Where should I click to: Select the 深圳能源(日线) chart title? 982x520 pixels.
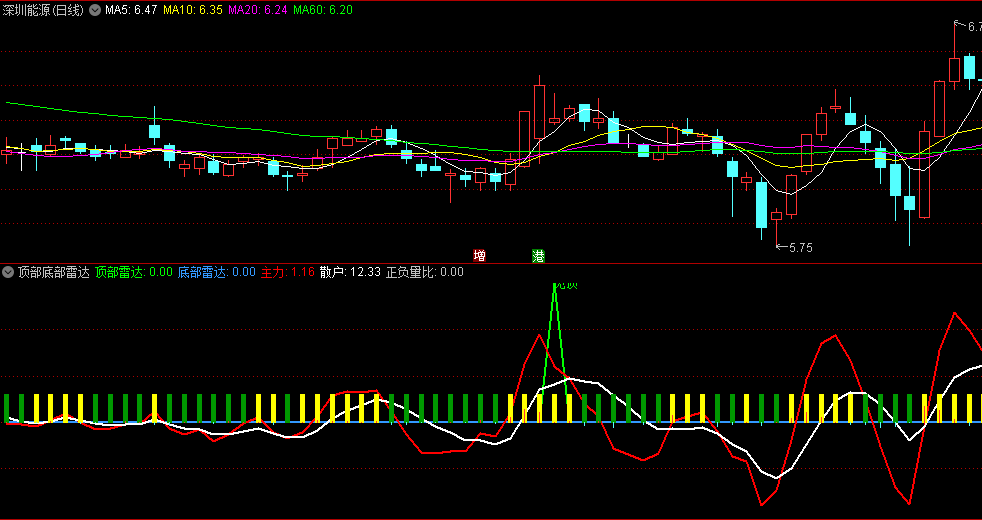[x=43, y=10]
